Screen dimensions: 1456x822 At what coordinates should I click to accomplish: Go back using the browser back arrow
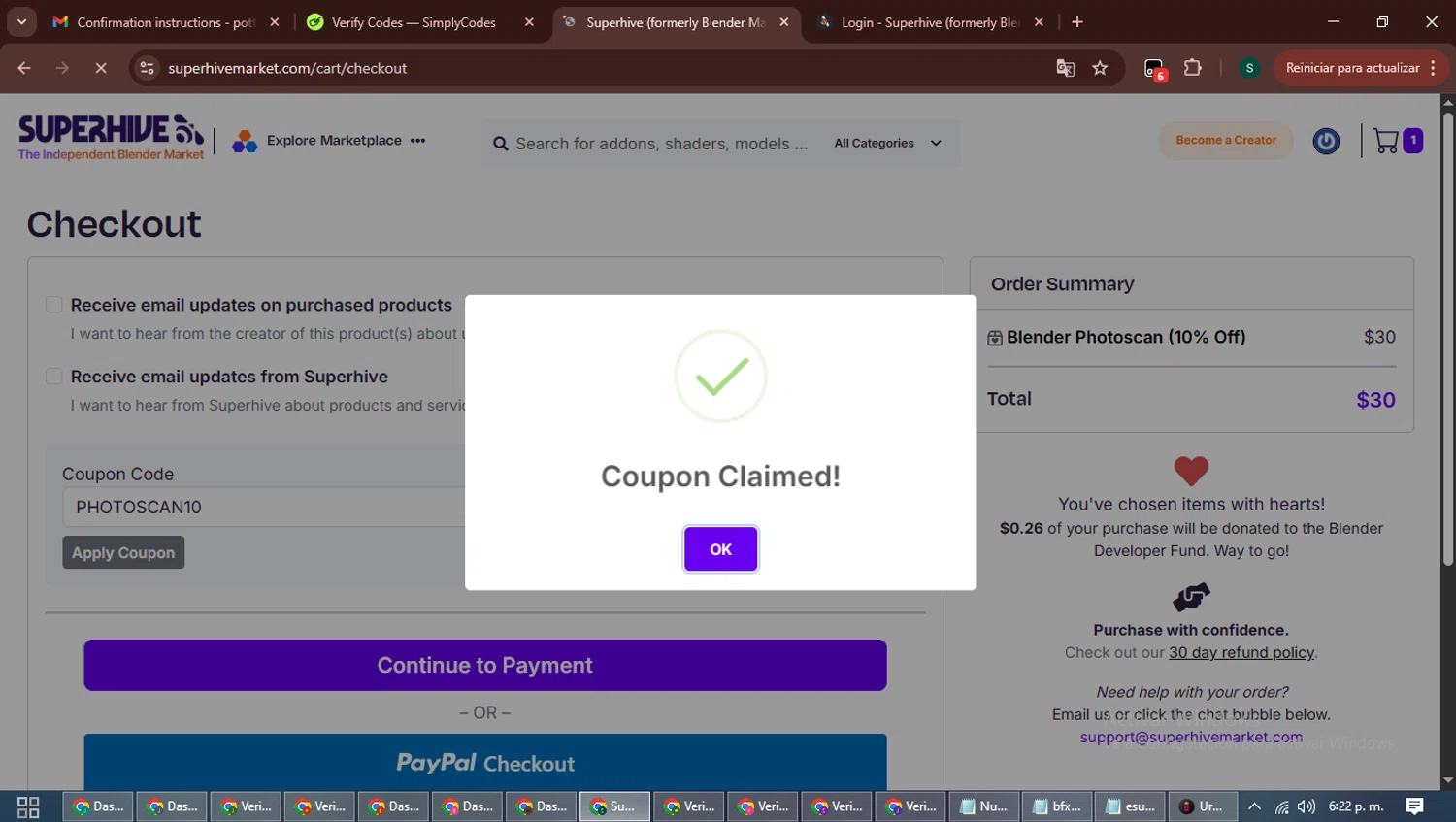point(24,68)
